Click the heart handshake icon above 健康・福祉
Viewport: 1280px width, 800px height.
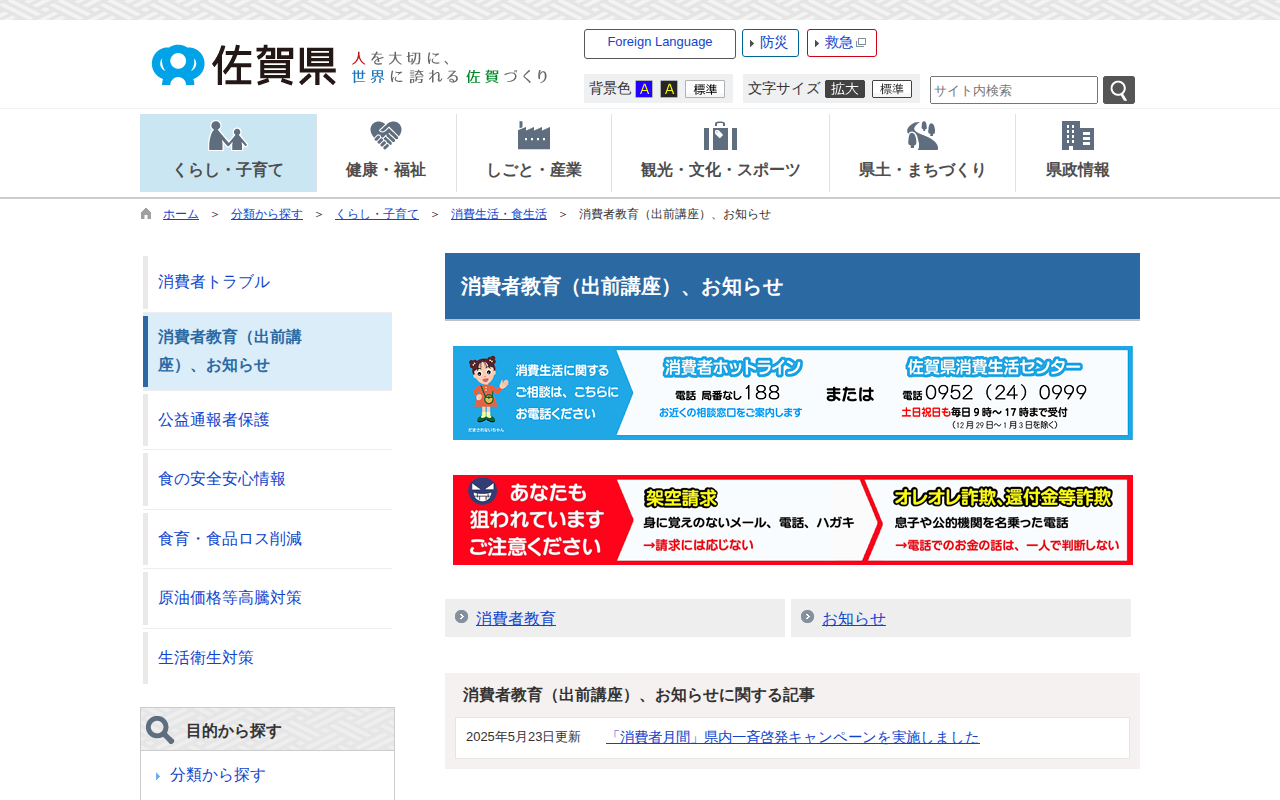click(x=386, y=136)
